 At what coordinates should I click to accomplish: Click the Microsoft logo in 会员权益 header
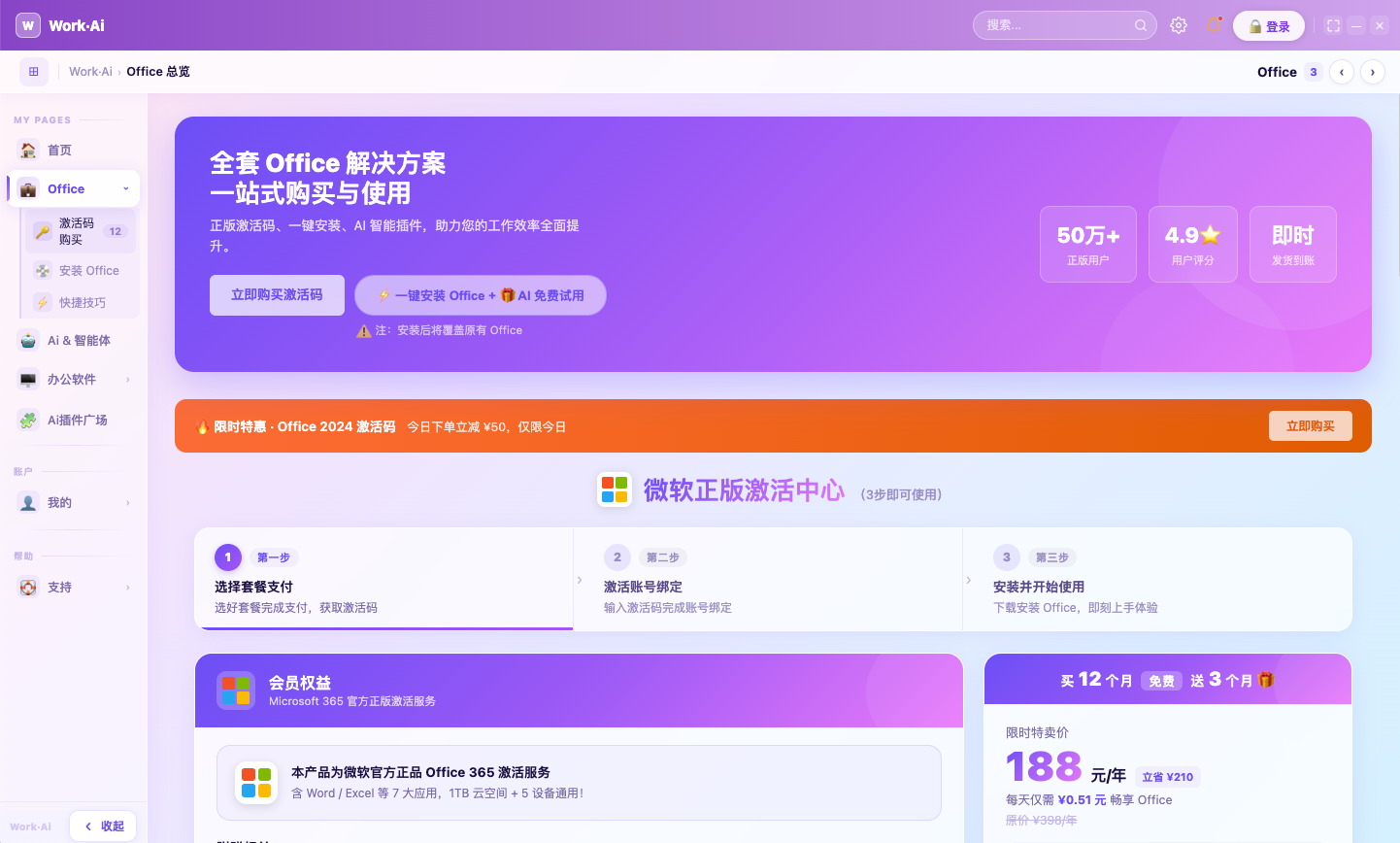[236, 691]
